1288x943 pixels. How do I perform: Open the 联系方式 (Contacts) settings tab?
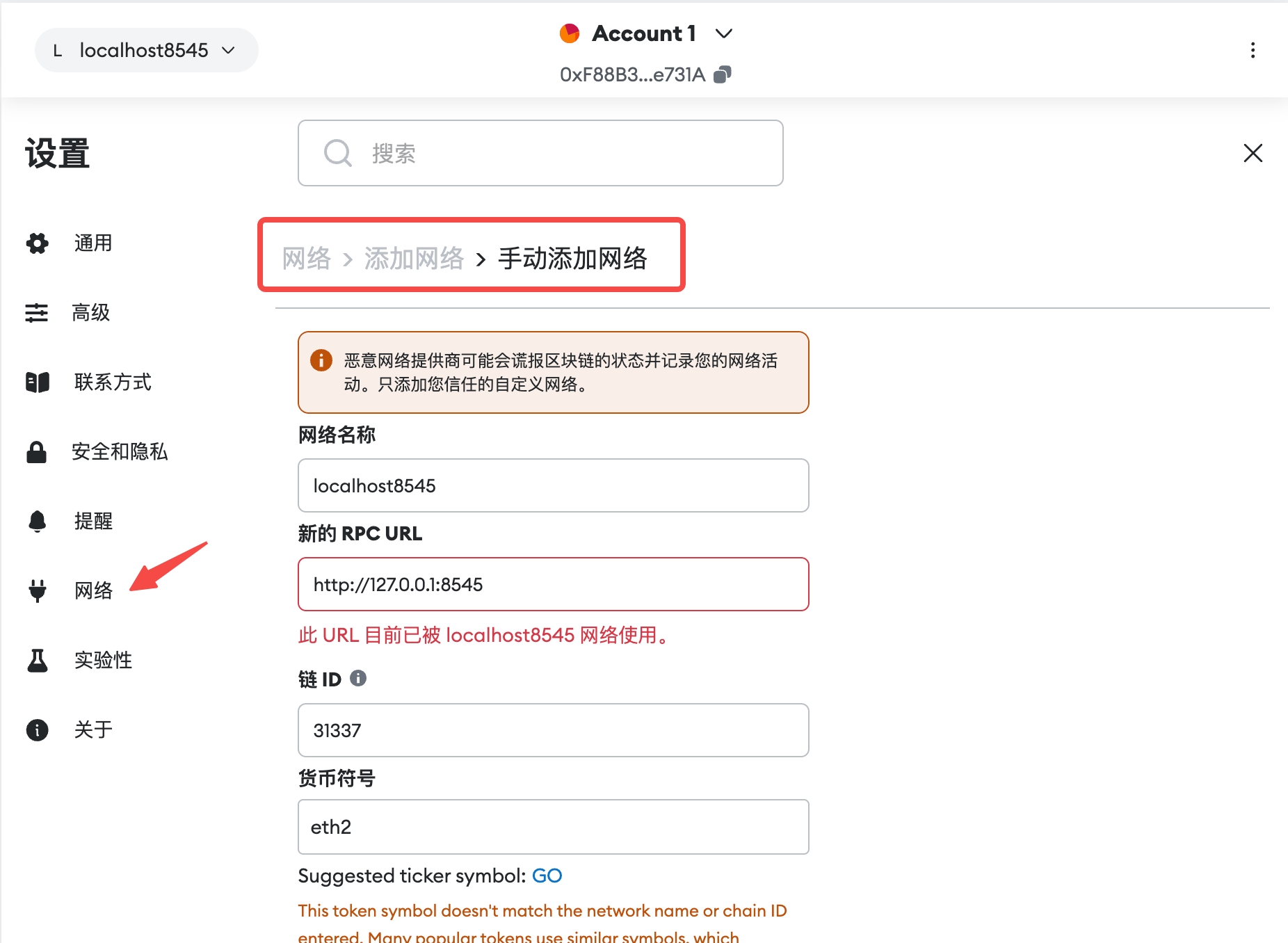[x=113, y=382]
